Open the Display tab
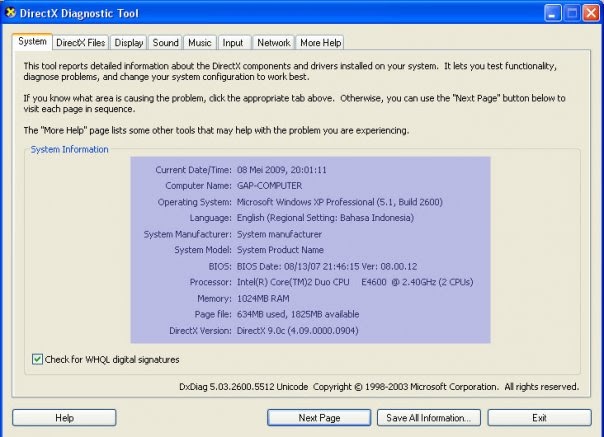This screenshot has width=604, height=437. click(x=129, y=43)
